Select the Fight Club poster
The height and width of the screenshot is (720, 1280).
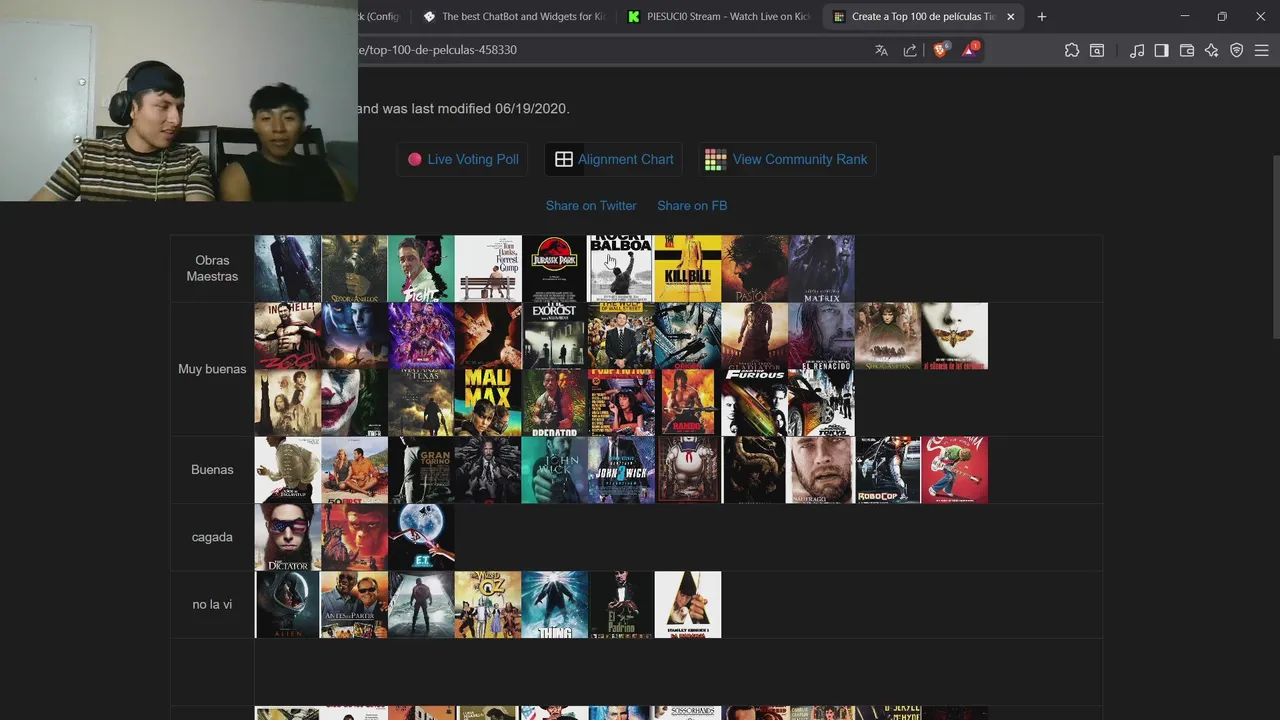pyautogui.click(x=421, y=268)
